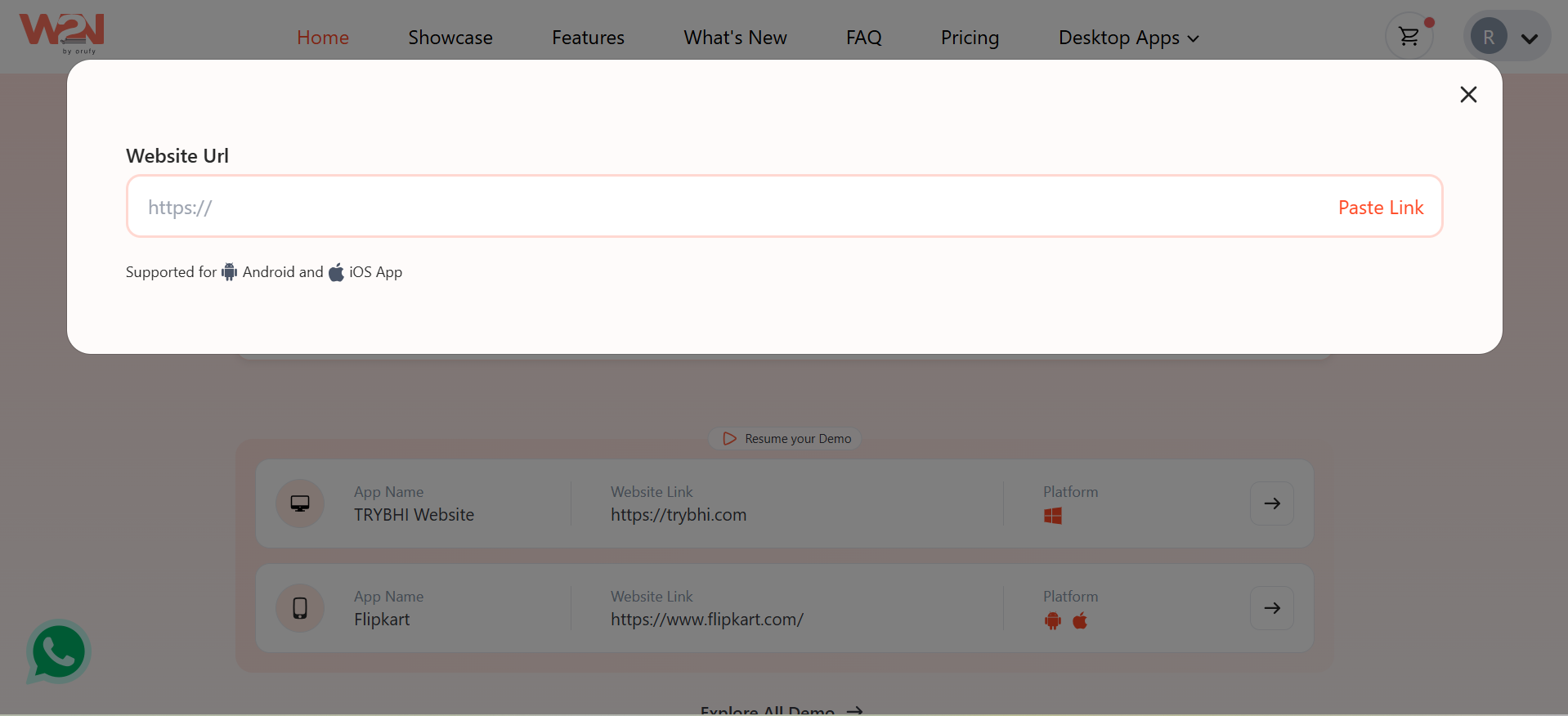The width and height of the screenshot is (1568, 716).
Task: Click the mobile icon for Flipkart
Action: click(x=300, y=608)
